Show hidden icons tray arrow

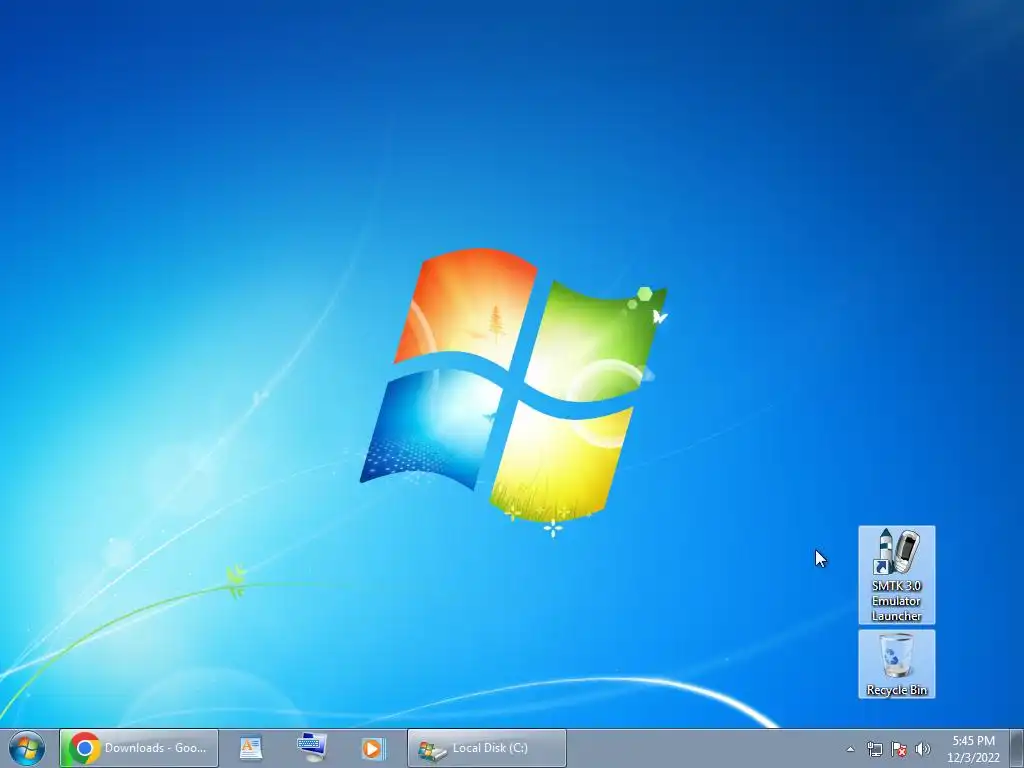point(850,749)
